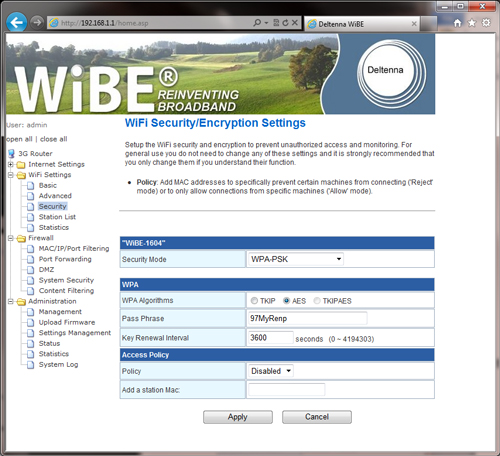
Task: Click the browser forward arrow
Action: tap(37, 23)
